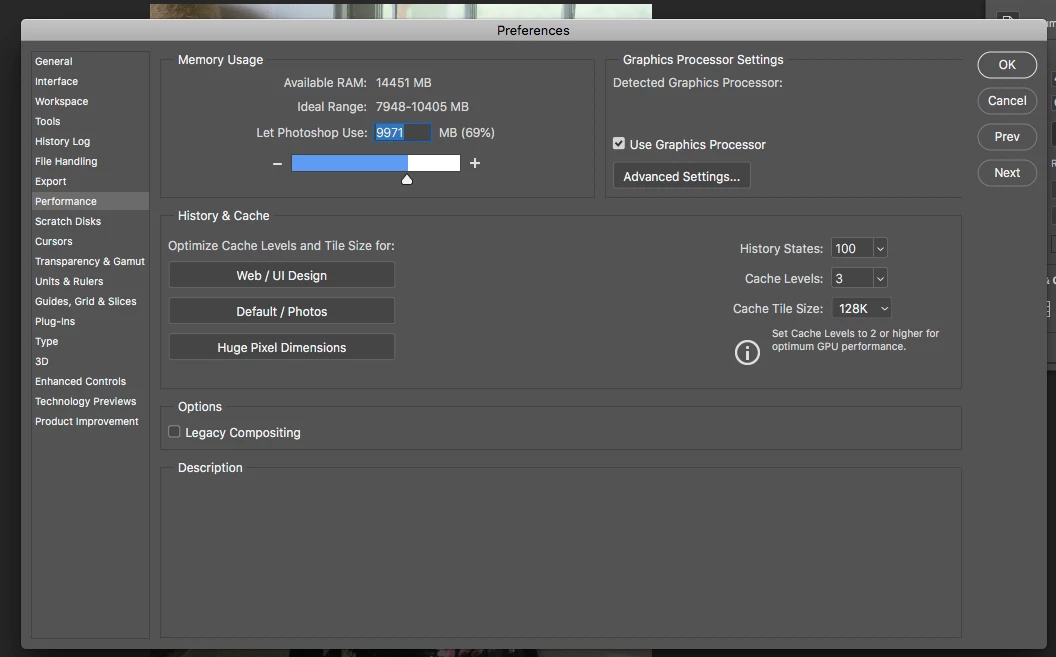Go to Tools preferences
This screenshot has width=1056, height=657.
48,121
